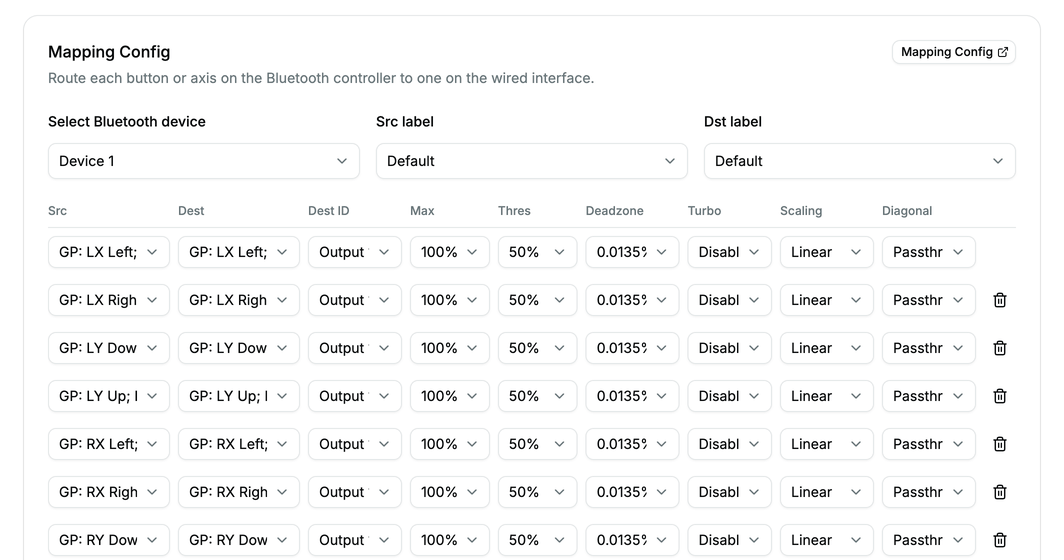
Task: Open Diagonal dropdown in RY Down row
Action: point(928,540)
